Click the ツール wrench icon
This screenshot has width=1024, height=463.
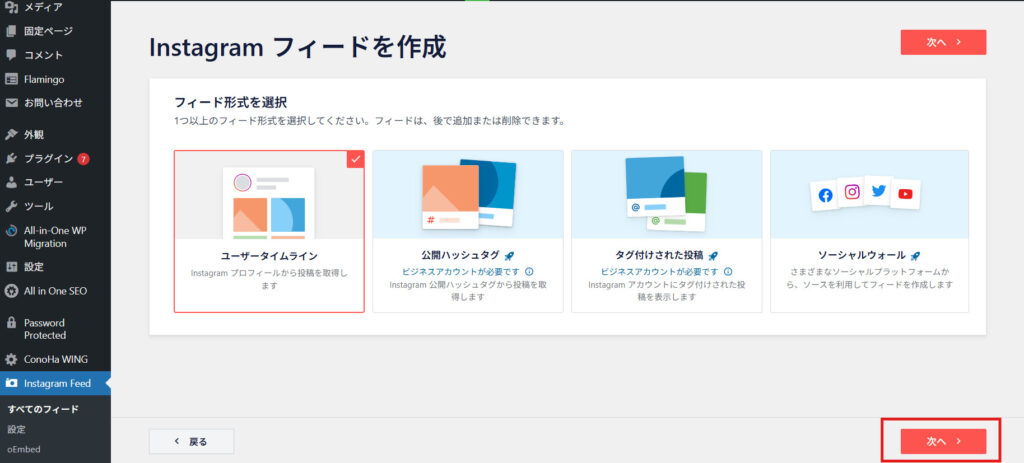[x=11, y=206]
